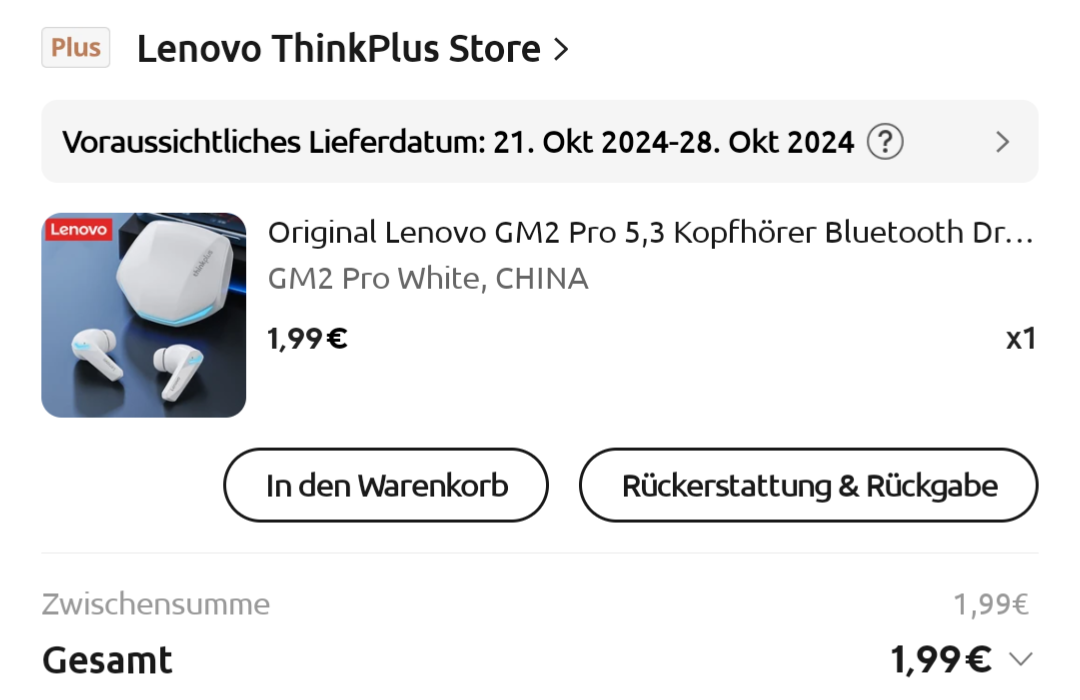Viewport: 1080px width, 700px height.
Task: Click the delivery date banner
Action: click(540, 141)
